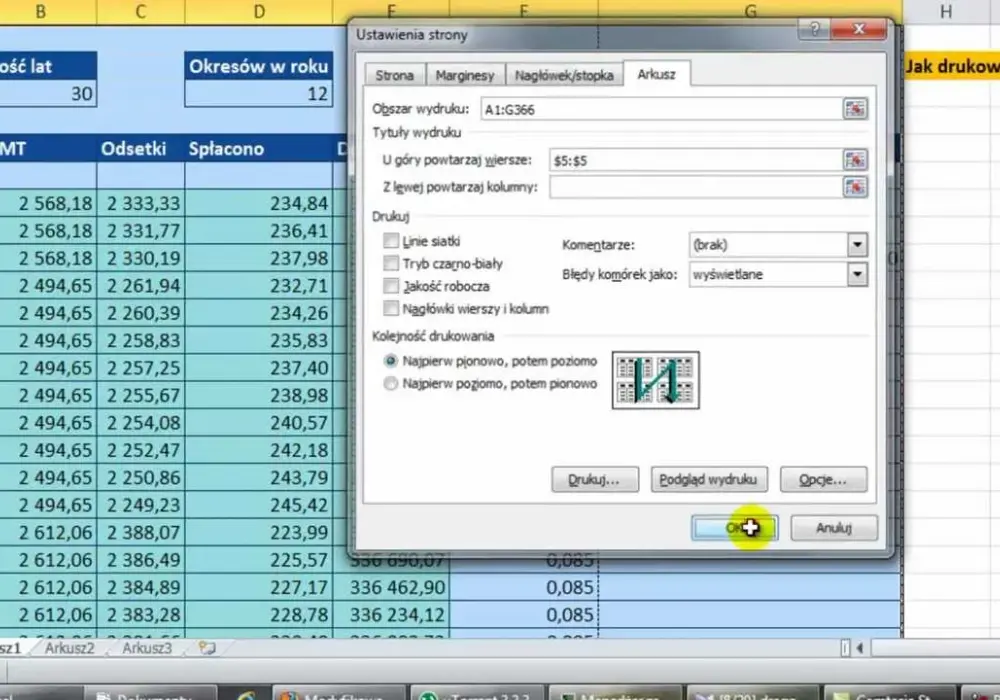Viewport: 1000px width, 700px height.
Task: Enable Tryb czarno-biały checkbox
Action: 391,263
